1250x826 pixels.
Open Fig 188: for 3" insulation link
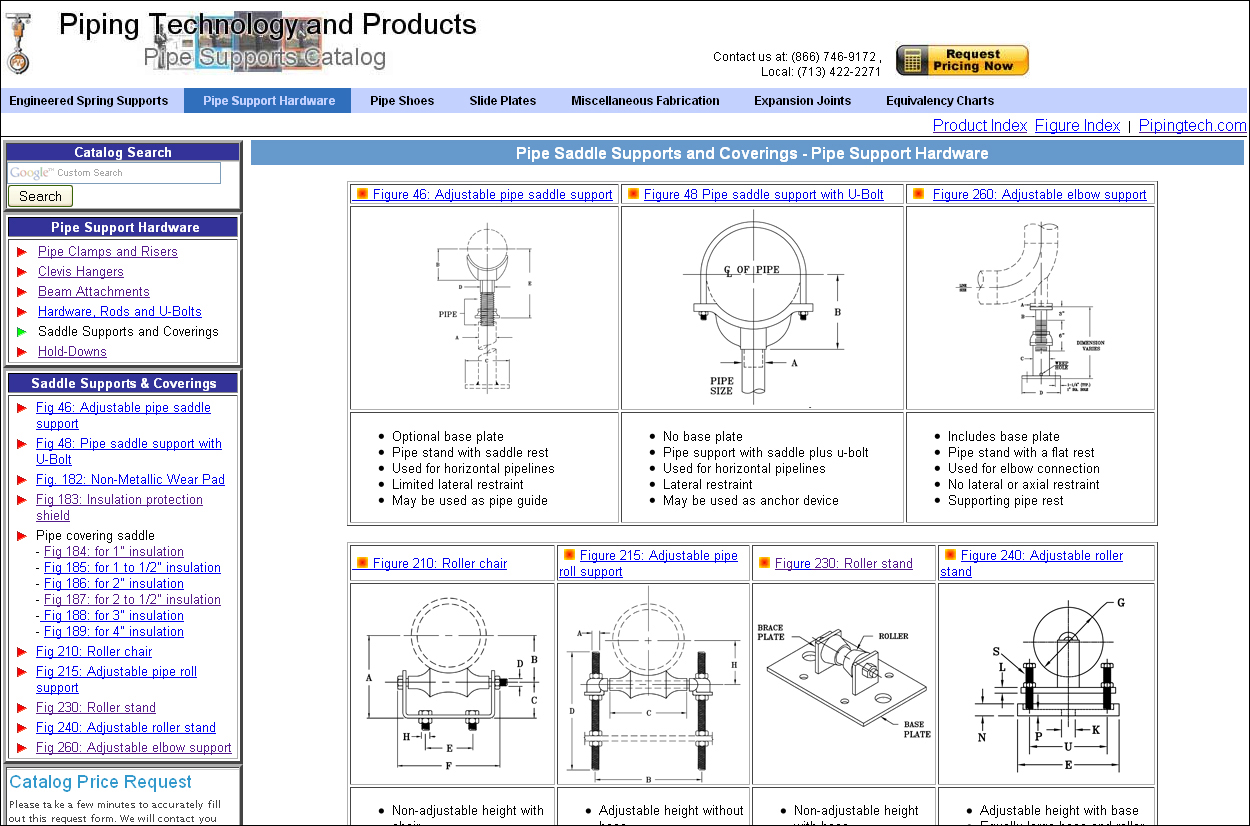[x=113, y=616]
